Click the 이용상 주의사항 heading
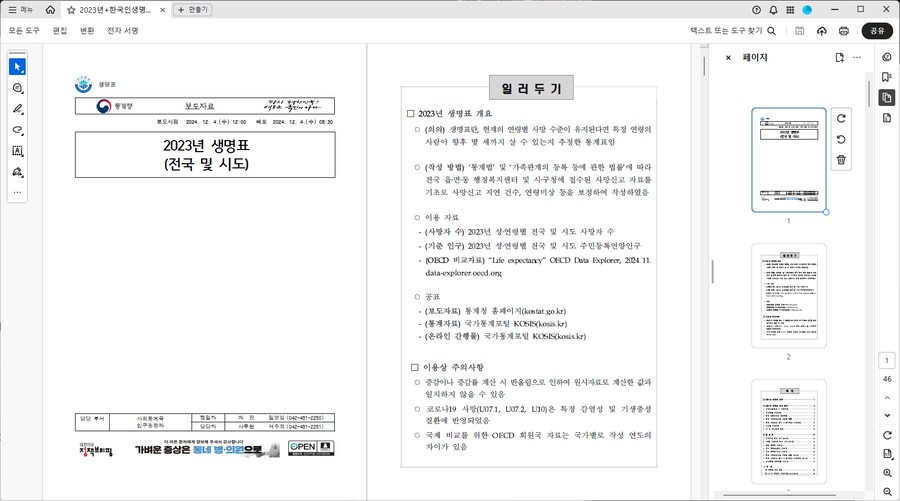900x501 pixels. coord(453,367)
